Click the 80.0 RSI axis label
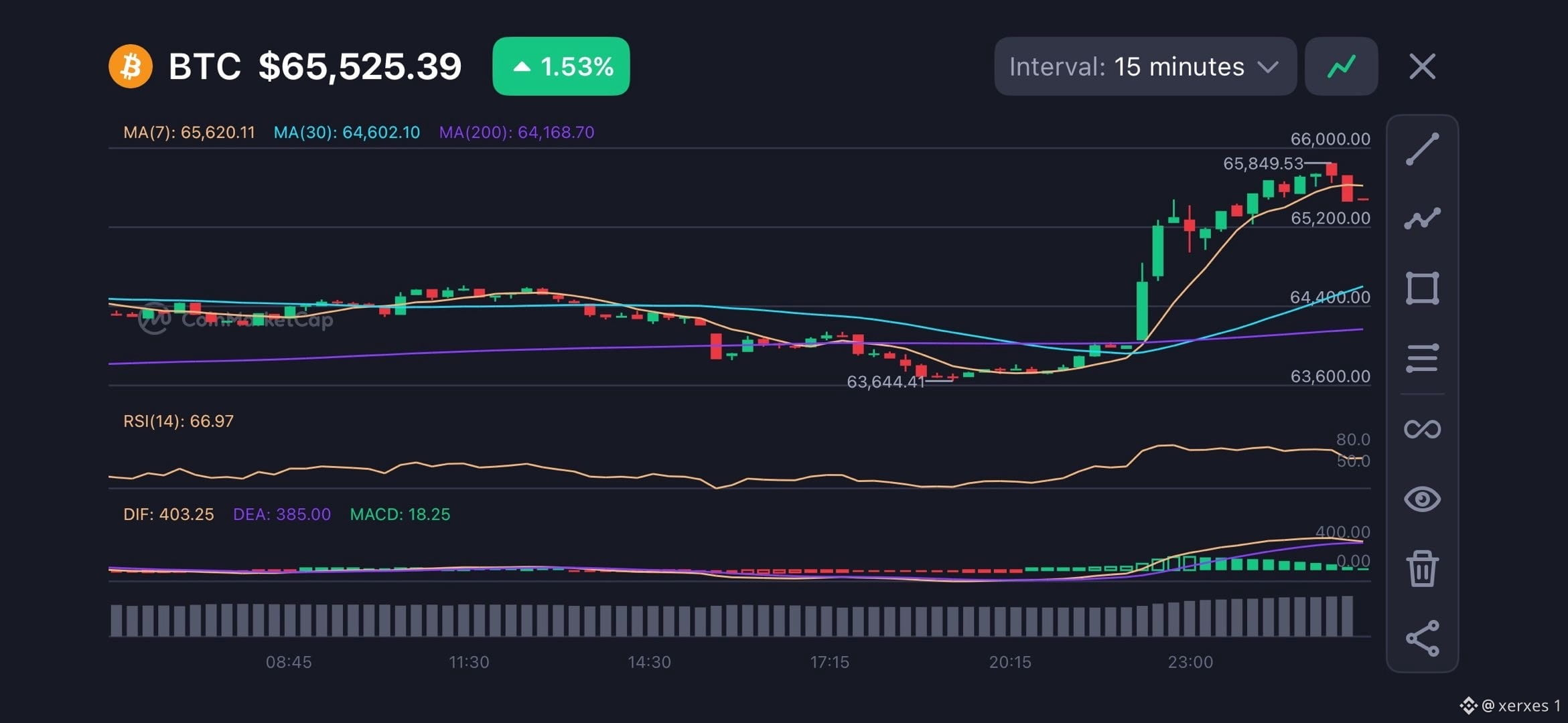Image resolution: width=1568 pixels, height=723 pixels. [x=1353, y=439]
